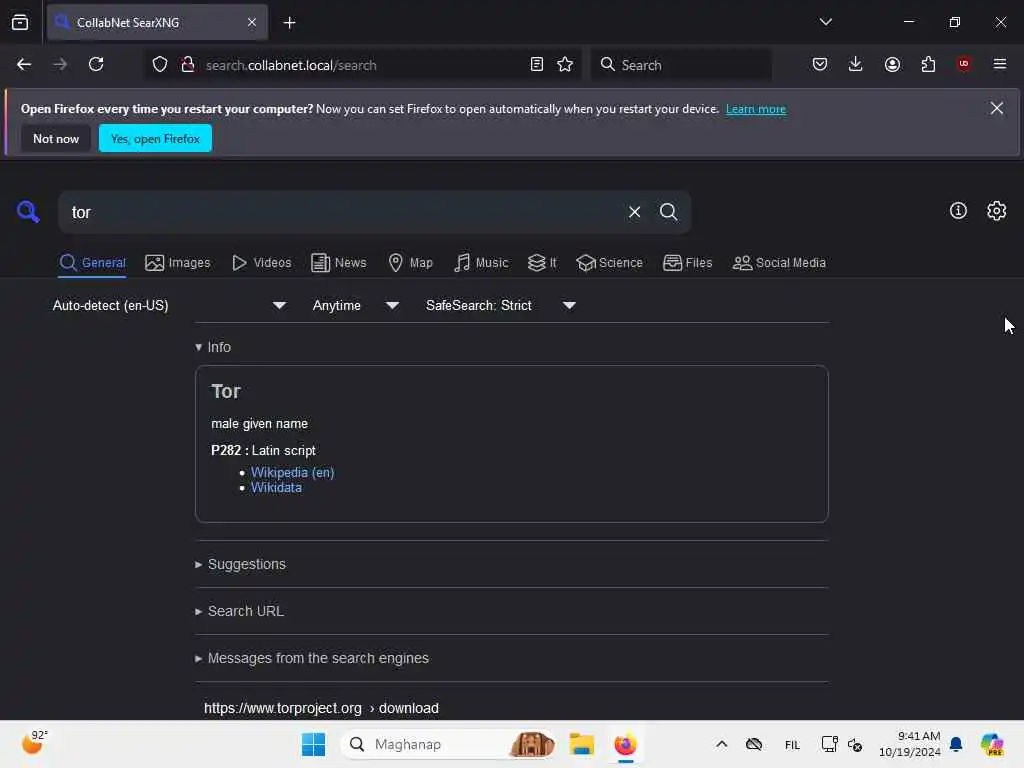Click the uBlock Origin extension icon
Viewport: 1024px width, 768px height.
coord(964,64)
